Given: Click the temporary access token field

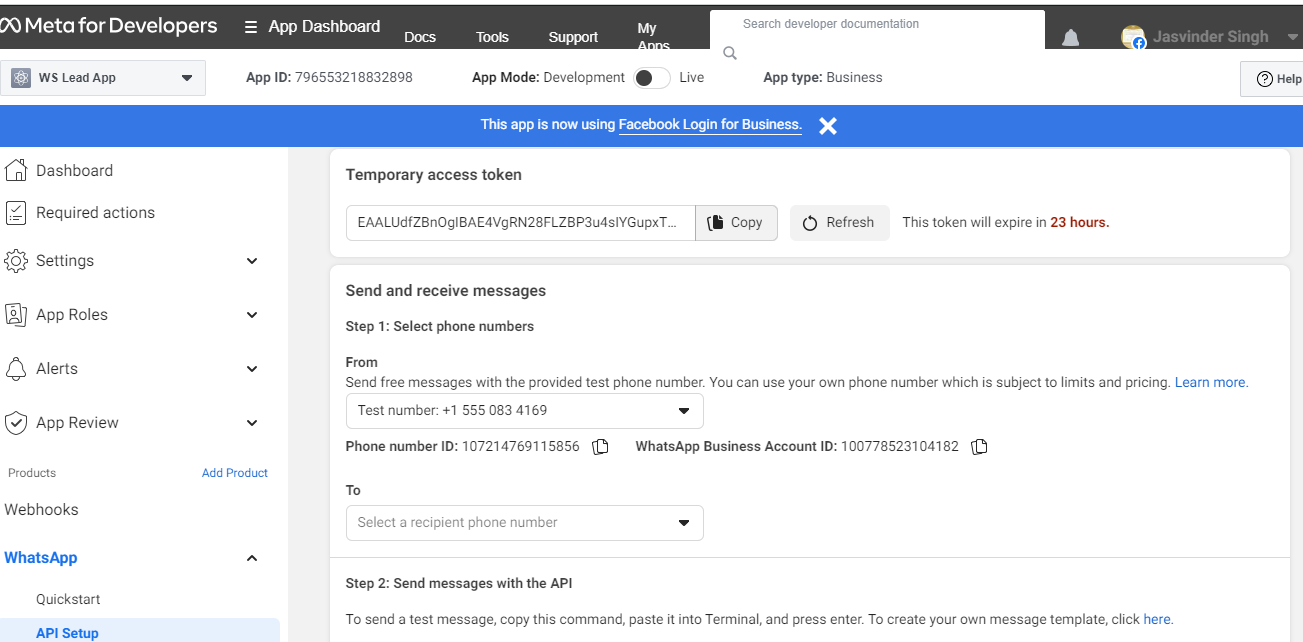Looking at the screenshot, I should pos(521,223).
